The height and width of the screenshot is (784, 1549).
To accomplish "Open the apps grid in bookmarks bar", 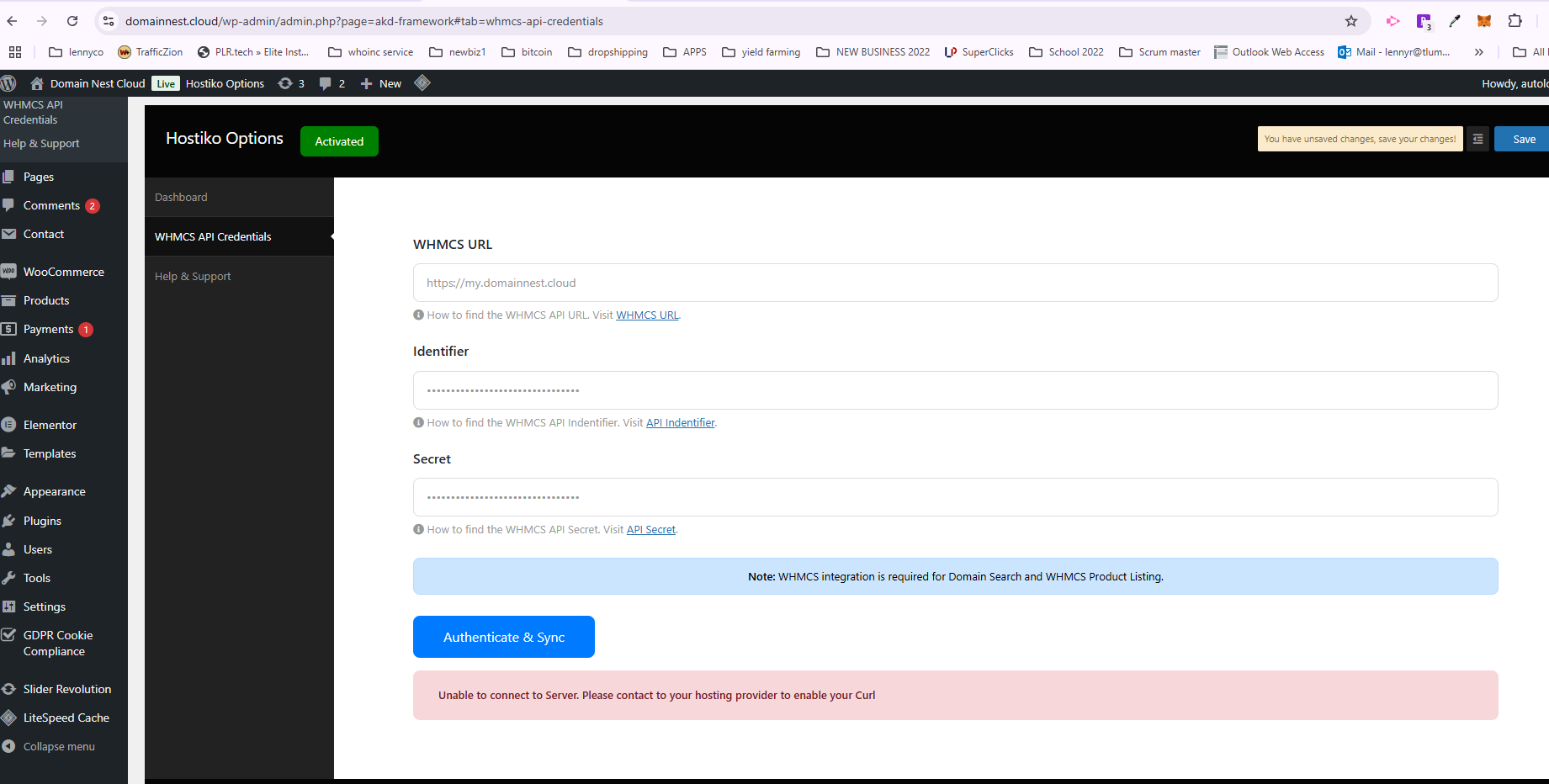I will pyautogui.click(x=15, y=52).
